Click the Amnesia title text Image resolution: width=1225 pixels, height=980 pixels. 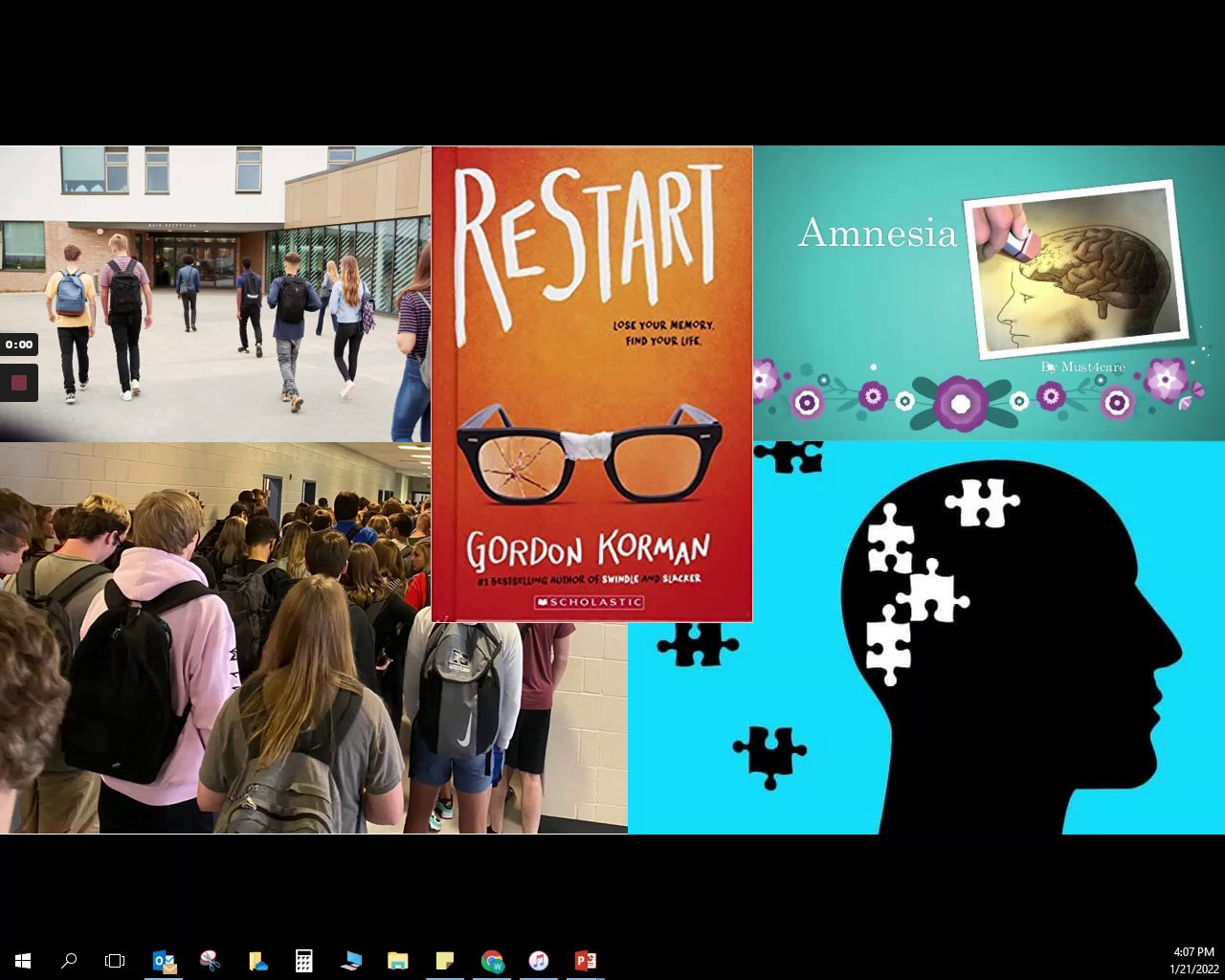pyautogui.click(x=878, y=233)
